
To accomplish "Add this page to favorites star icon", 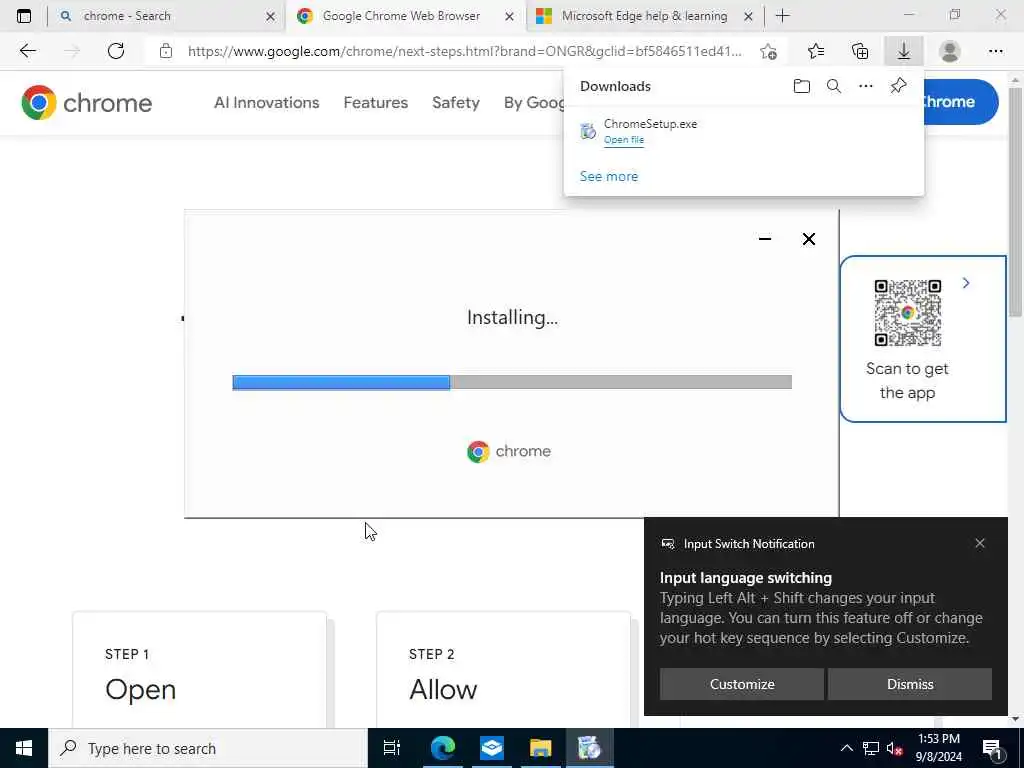I will click(x=769, y=52).
